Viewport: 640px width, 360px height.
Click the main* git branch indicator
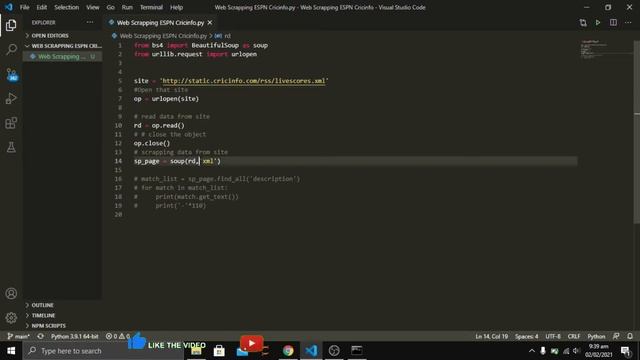click(19, 336)
